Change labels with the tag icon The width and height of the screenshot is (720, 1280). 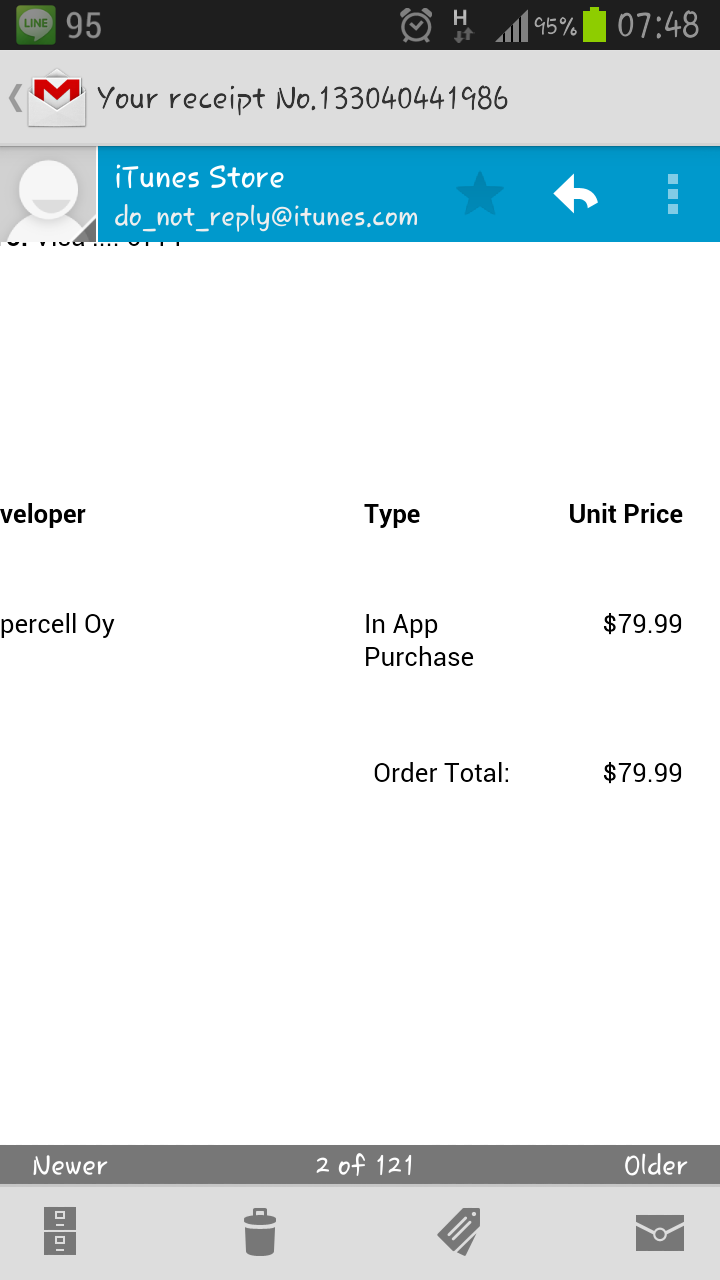click(x=459, y=1232)
